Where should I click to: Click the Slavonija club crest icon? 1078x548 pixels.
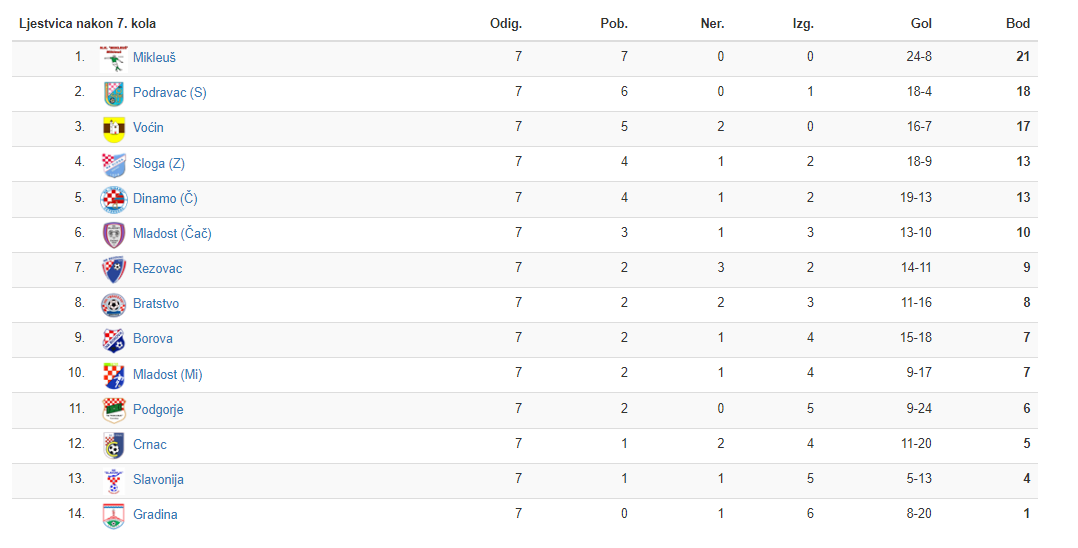pos(113,481)
